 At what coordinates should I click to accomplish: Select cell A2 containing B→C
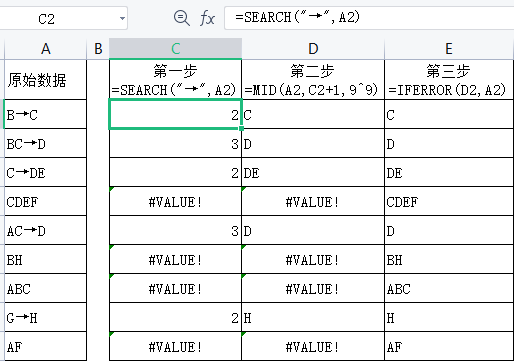(46, 114)
